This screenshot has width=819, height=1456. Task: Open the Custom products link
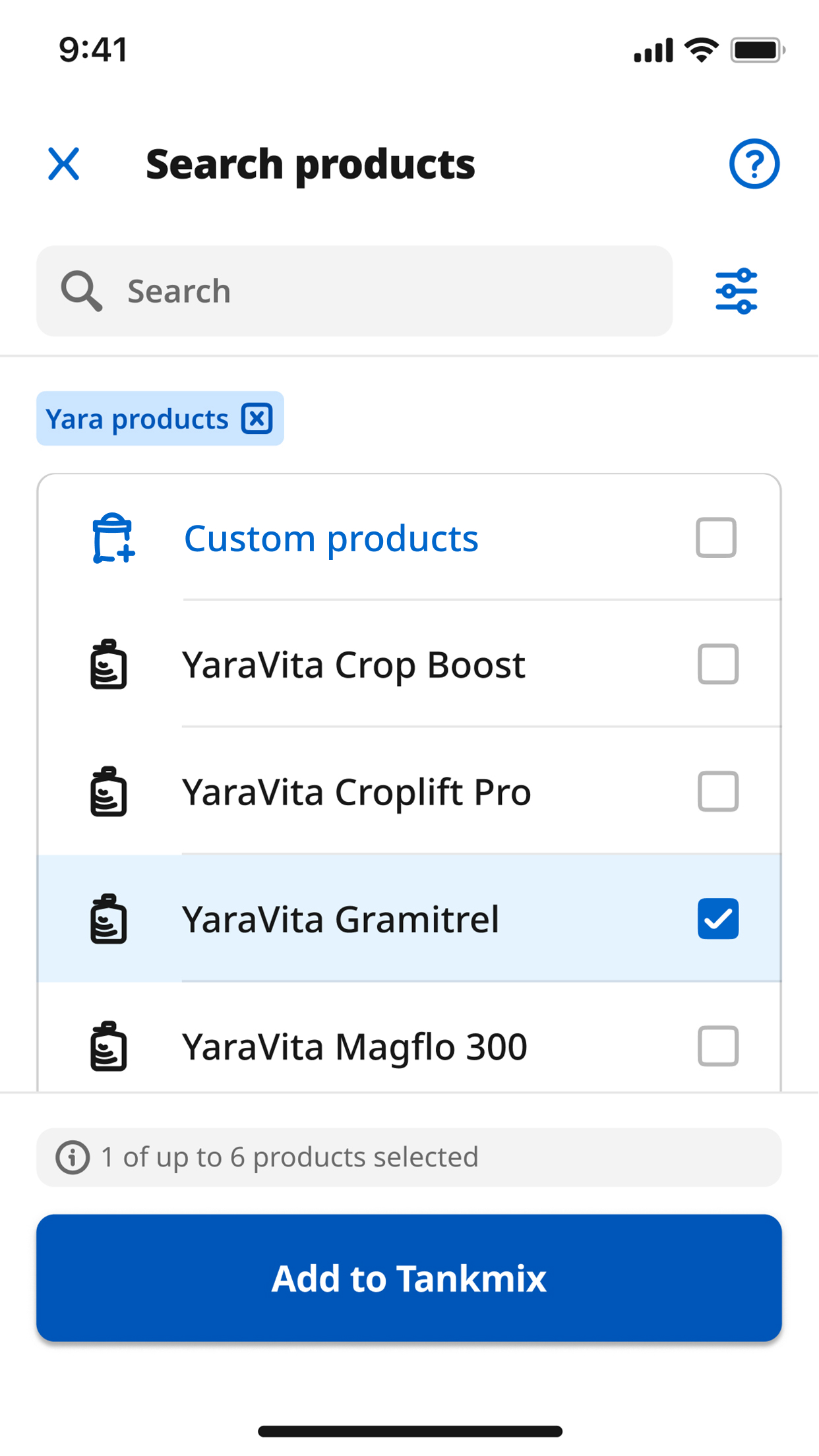click(x=331, y=539)
